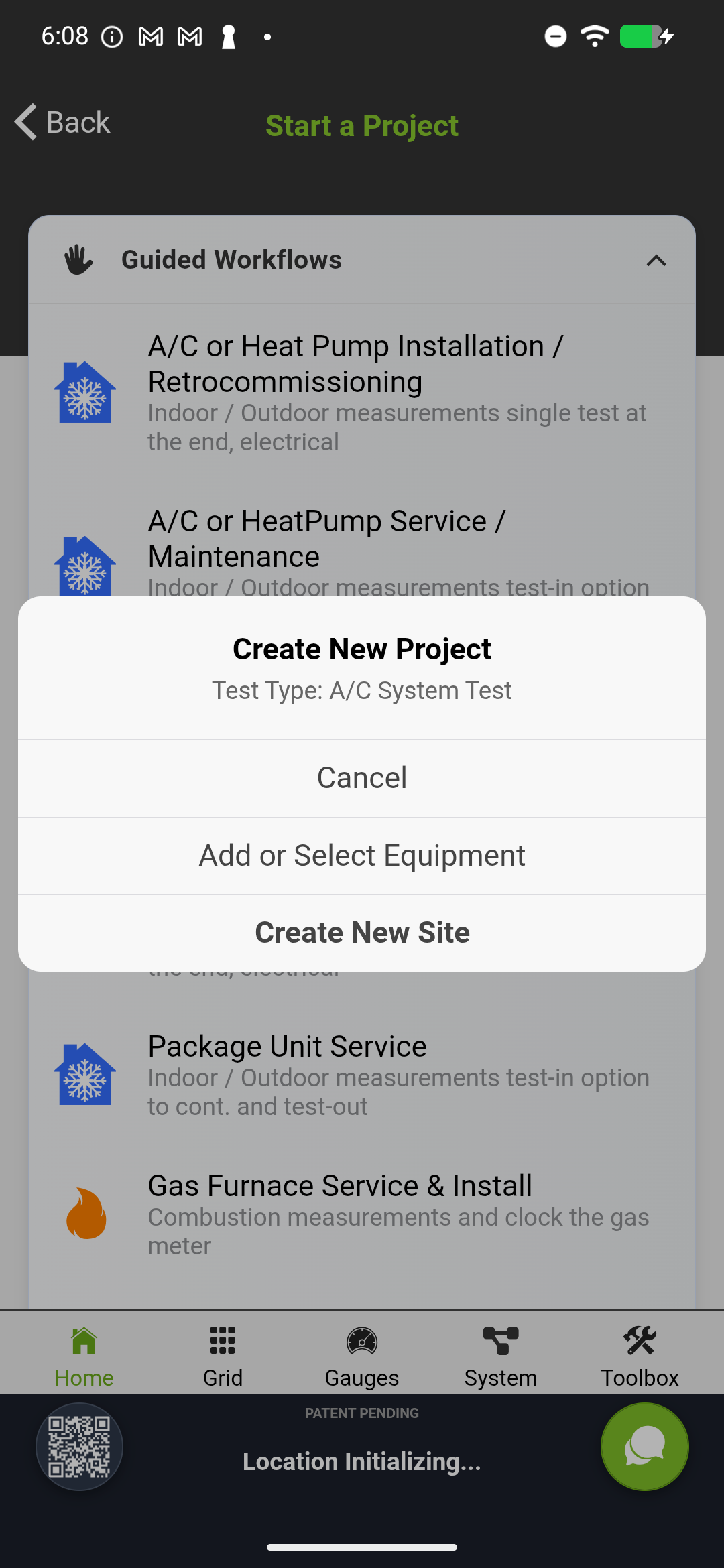This screenshot has width=724, height=1568.
Task: Collapse the Guided Workflows section chevron
Action: coord(656,261)
